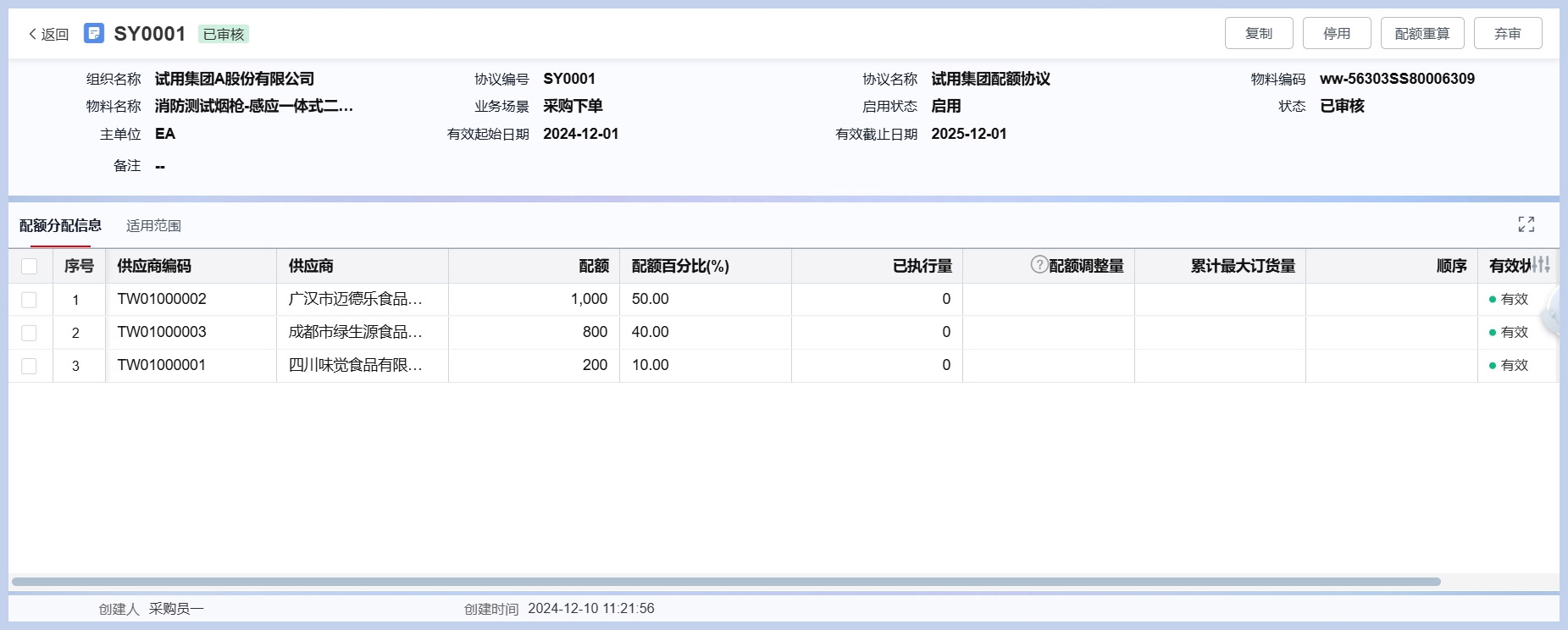1568x630 pixels.
Task: Check the row for supplier TW01000002
Action: [30, 300]
